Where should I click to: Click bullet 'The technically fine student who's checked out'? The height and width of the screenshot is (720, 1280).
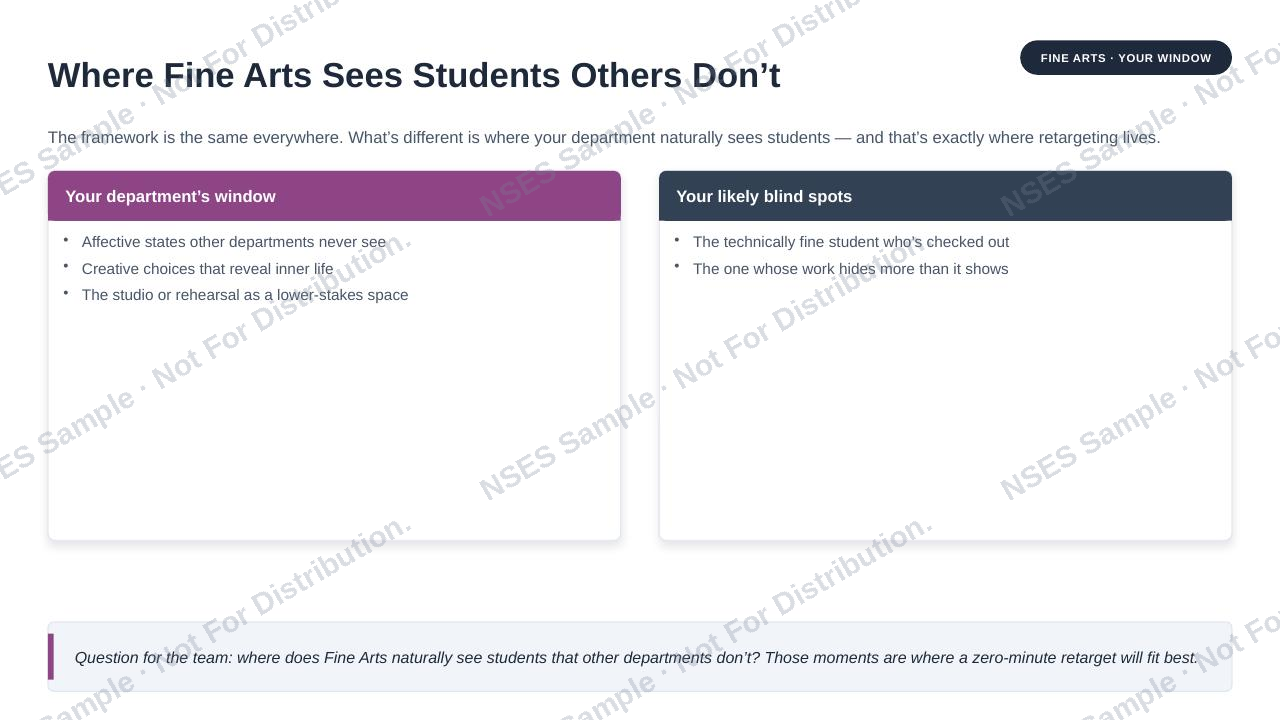851,242
